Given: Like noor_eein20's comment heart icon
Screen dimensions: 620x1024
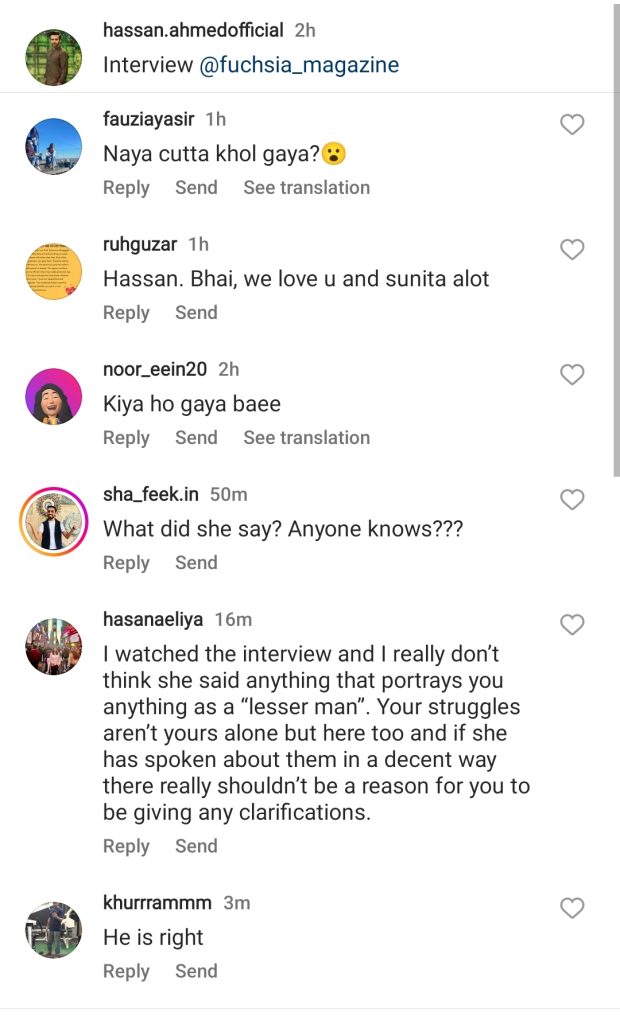Looking at the screenshot, I should (572, 374).
